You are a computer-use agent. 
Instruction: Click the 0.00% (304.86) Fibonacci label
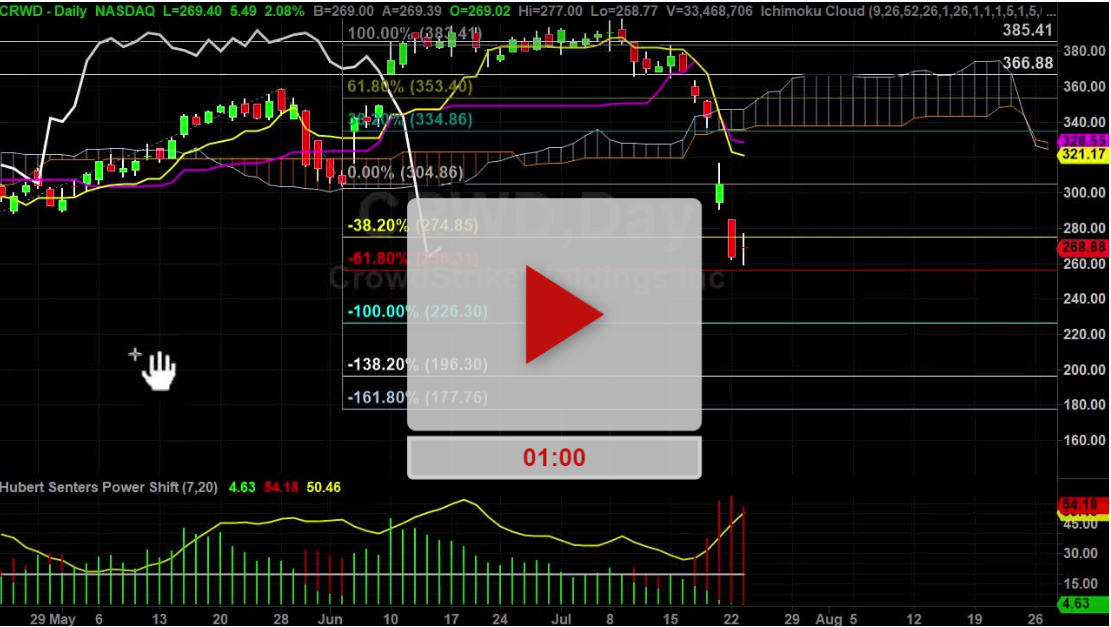tap(405, 172)
